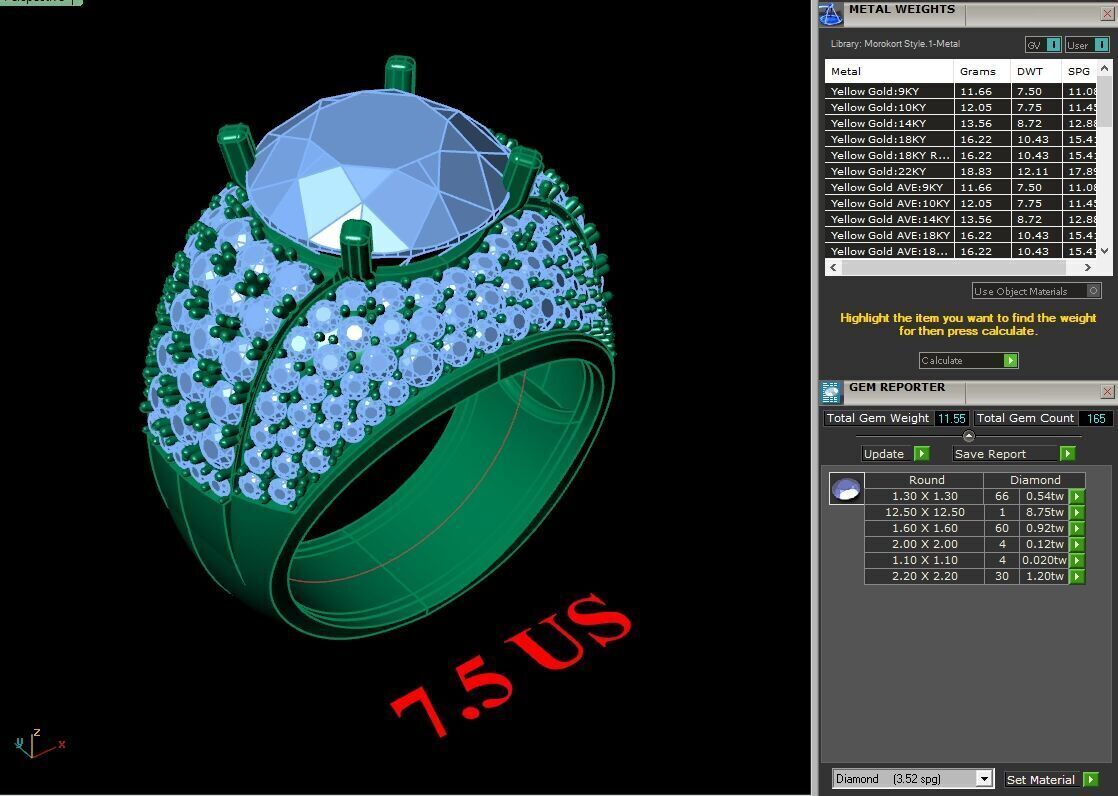Select the Yellow Gold:18KY row
The image size is (1118, 796).
pos(960,139)
